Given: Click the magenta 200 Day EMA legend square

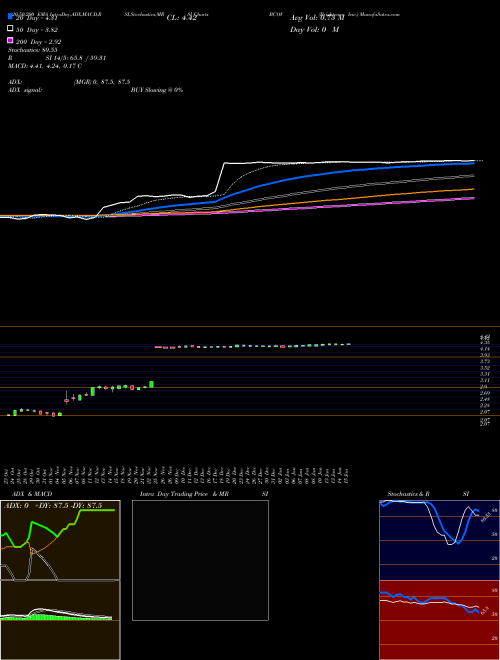Looking at the screenshot, I should pos(10,40).
